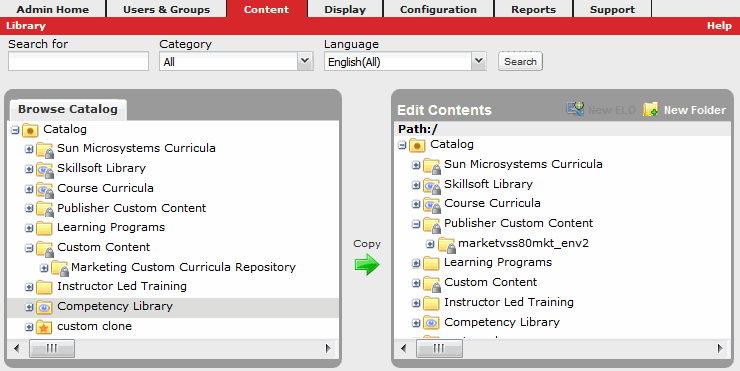Open the Configuration tab

[438, 9]
